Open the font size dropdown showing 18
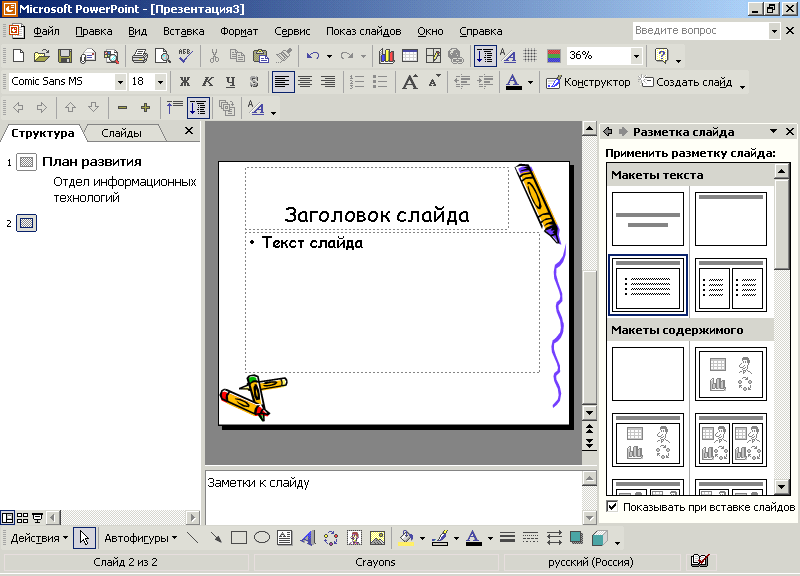The image size is (800, 576). 160,82
